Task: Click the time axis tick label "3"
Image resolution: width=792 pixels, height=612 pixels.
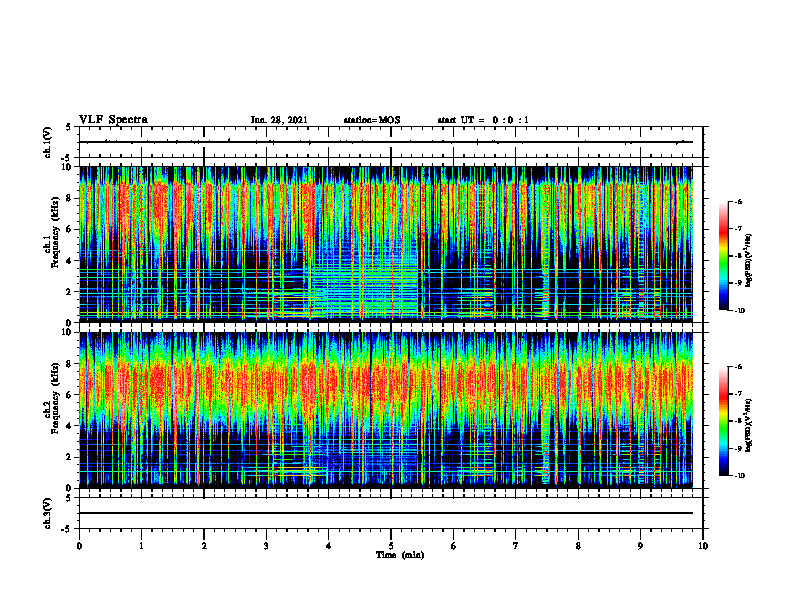Action: point(266,546)
